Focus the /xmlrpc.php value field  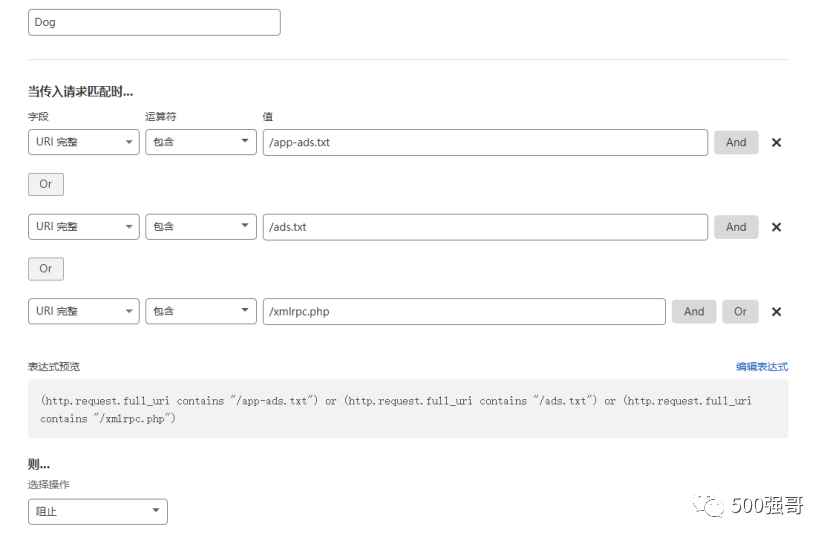pyautogui.click(x=464, y=312)
